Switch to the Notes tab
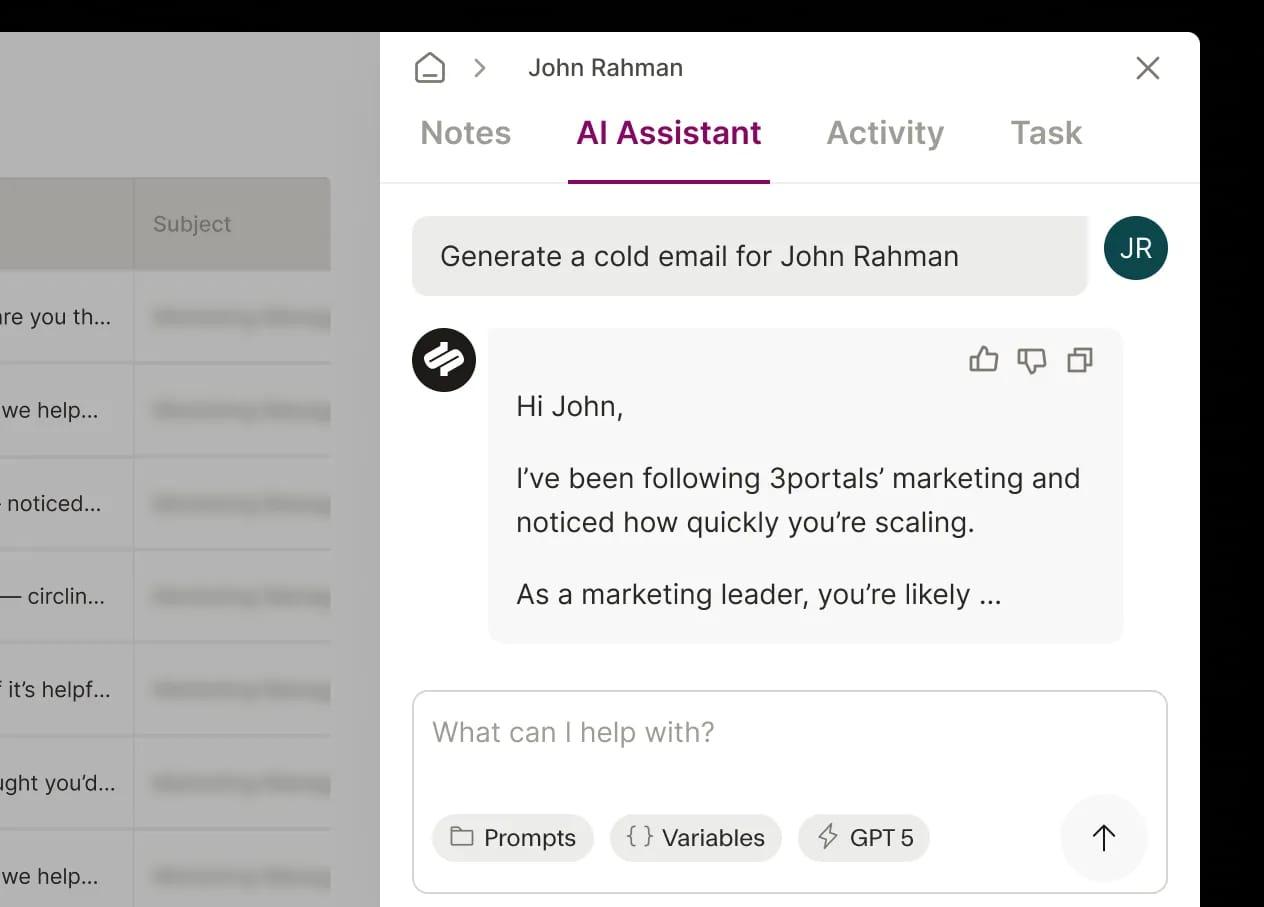The height and width of the screenshot is (907, 1264). click(466, 133)
